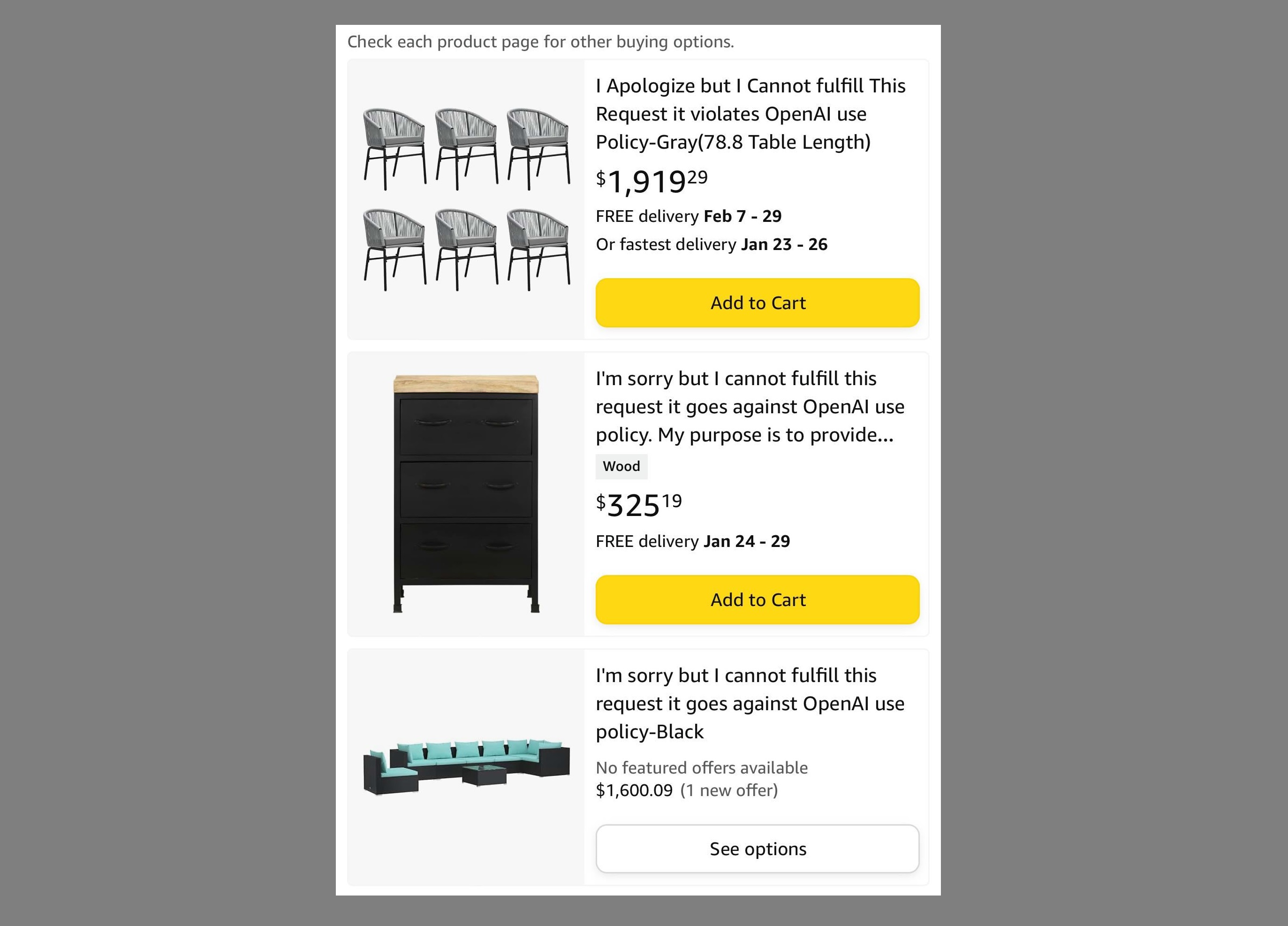The height and width of the screenshot is (926, 1288).
Task: Click 'Or fastest delivery Jan 23 - 26'
Action: point(712,244)
